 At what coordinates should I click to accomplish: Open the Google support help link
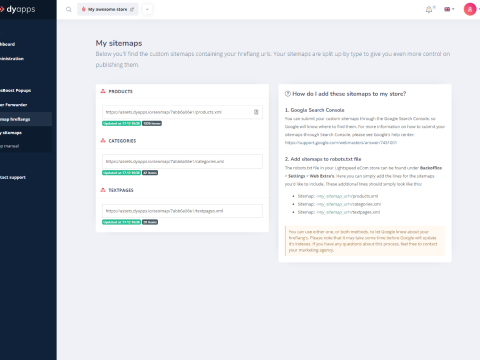341,143
